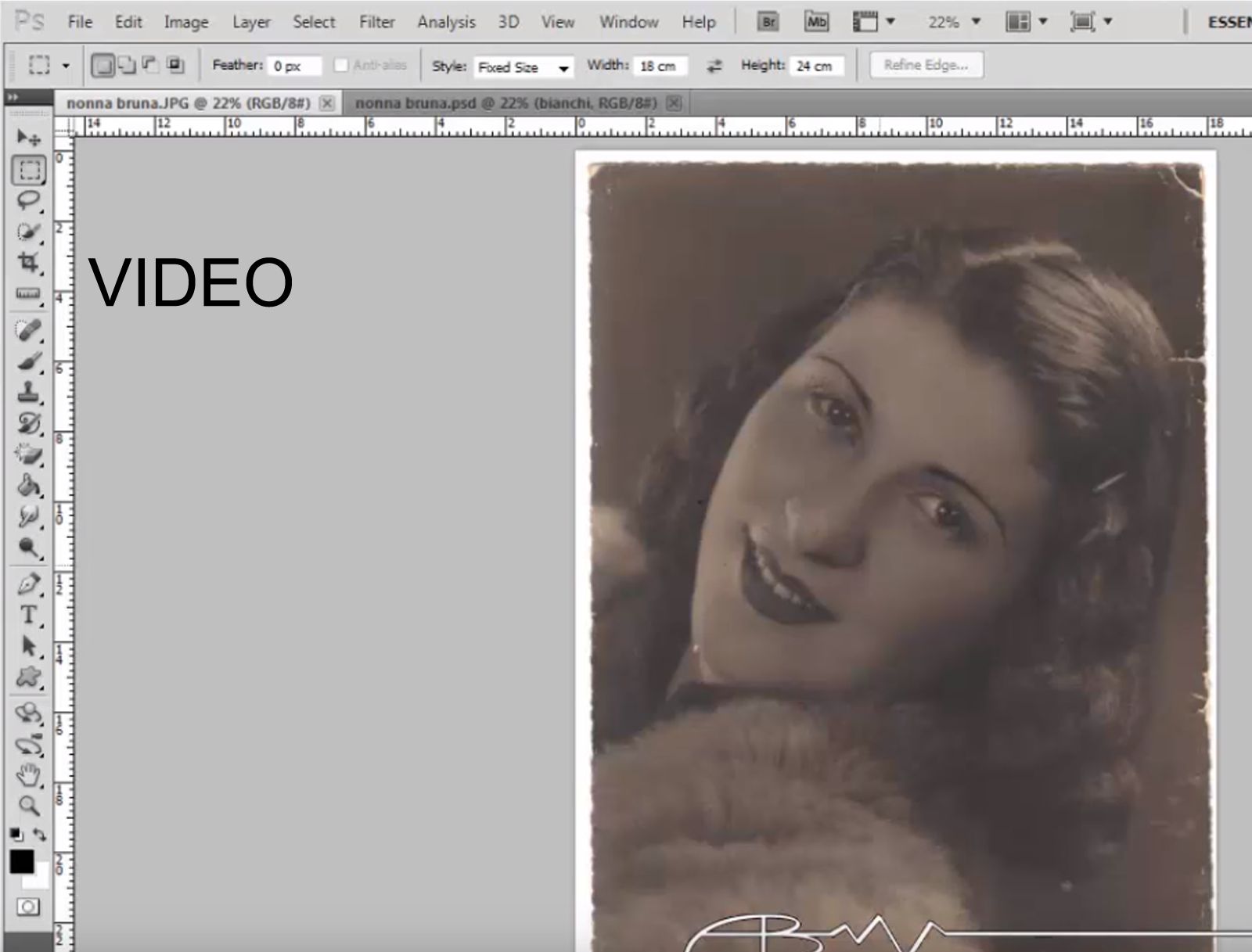Launch Mini Bridge
The height and width of the screenshot is (952, 1252).
pos(816,22)
